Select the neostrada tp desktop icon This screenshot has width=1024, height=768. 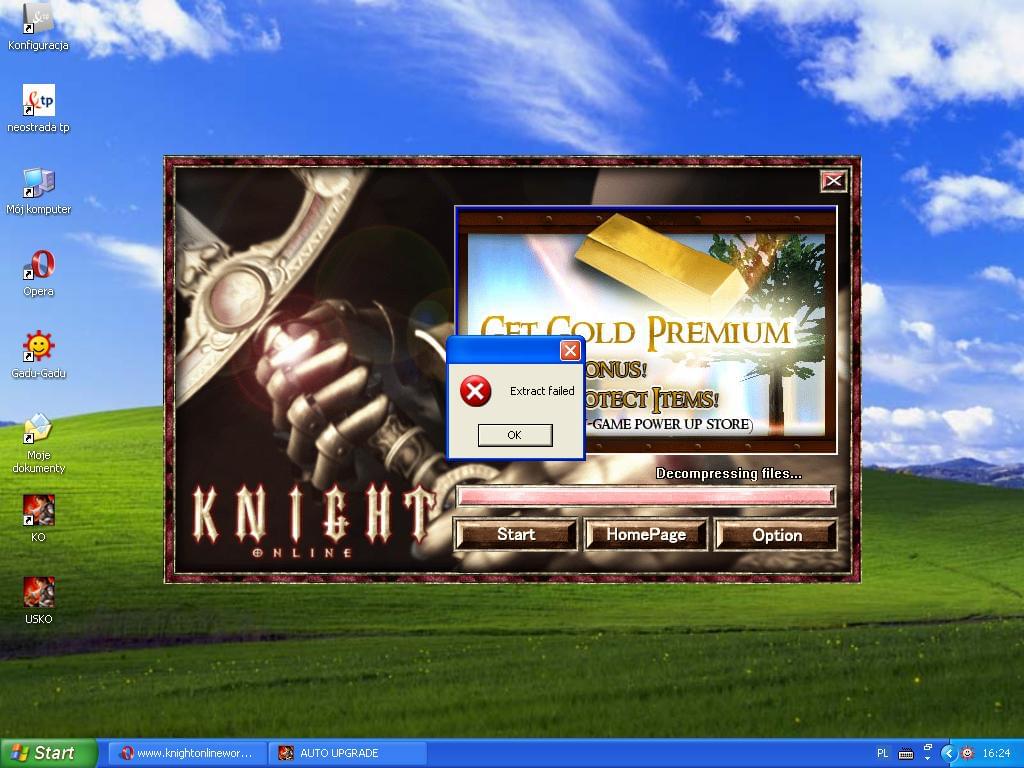click(39, 108)
